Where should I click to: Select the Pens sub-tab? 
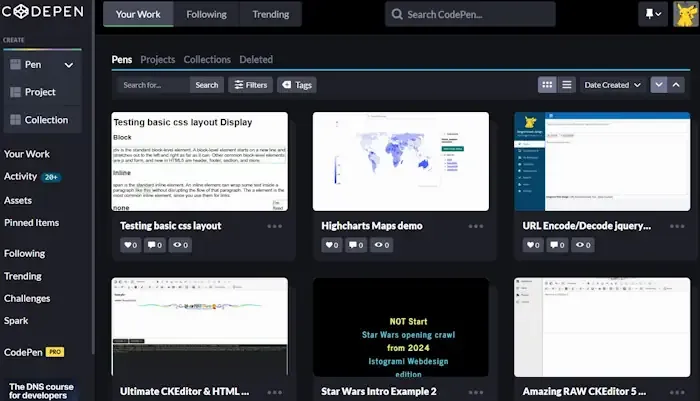pos(121,59)
